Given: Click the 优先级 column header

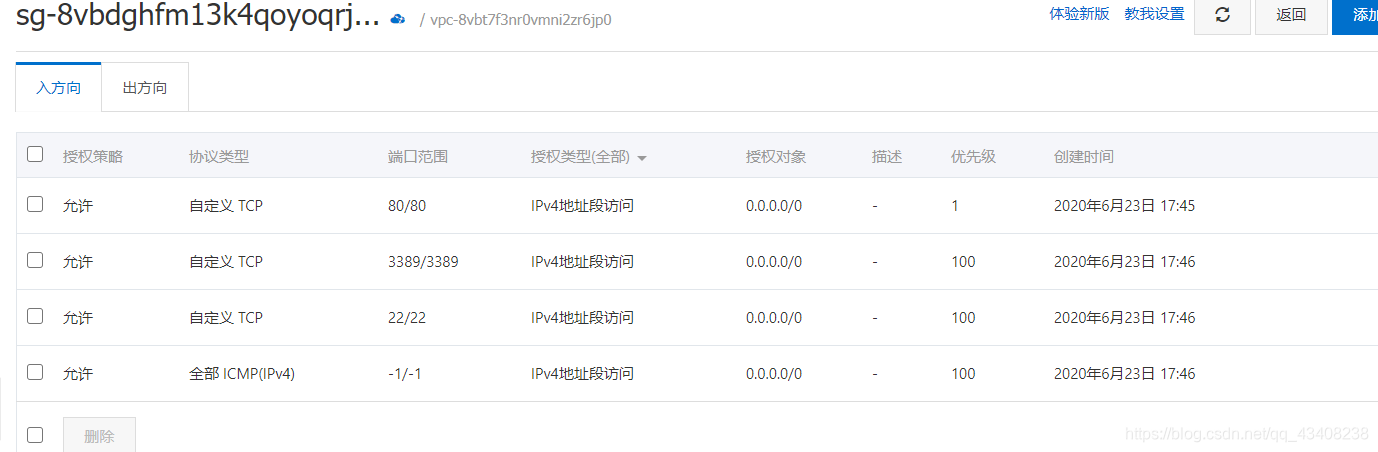Looking at the screenshot, I should pyautogui.click(x=973, y=157).
